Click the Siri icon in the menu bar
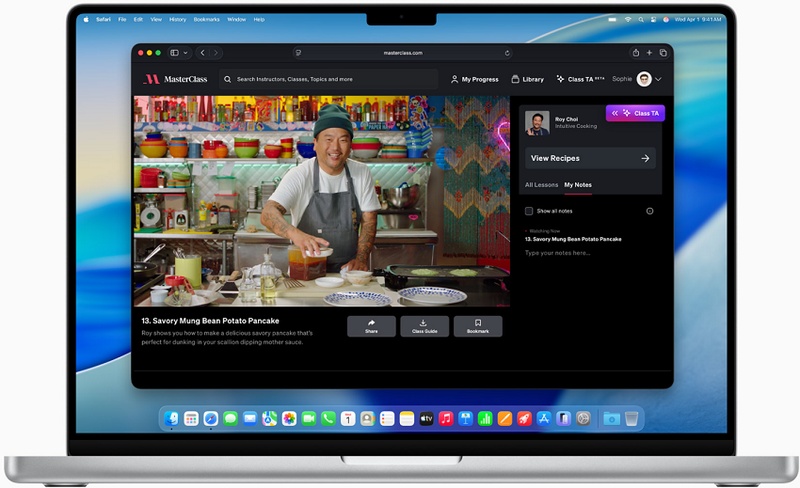The image size is (800, 488). pos(666,19)
